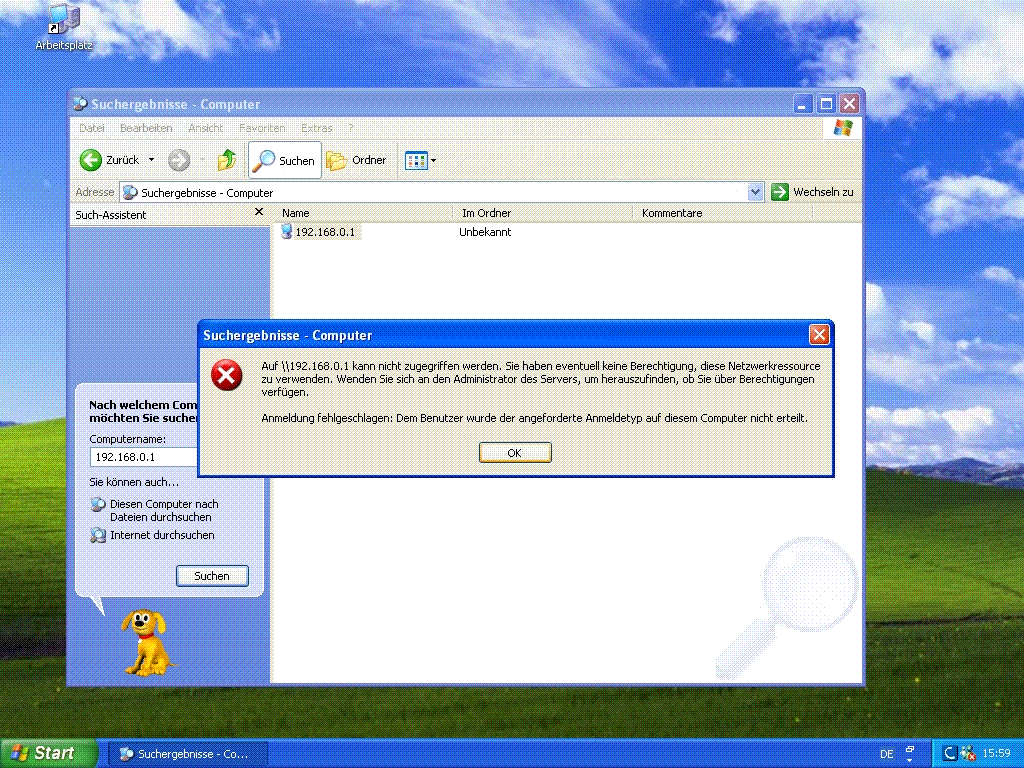Image resolution: width=1024 pixels, height=768 pixels.
Task: Open the Arbeitsplatz desktop icon
Action: point(63,27)
